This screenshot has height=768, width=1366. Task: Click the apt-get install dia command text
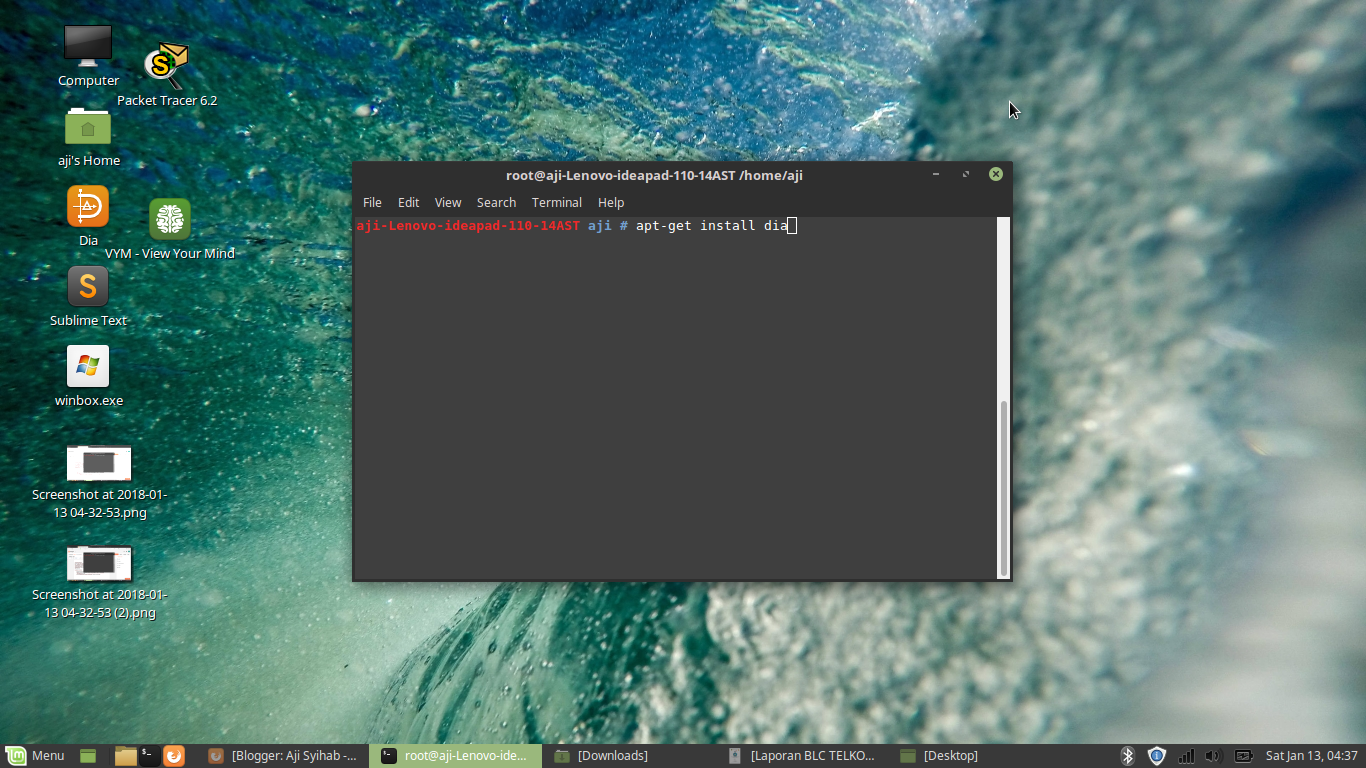point(711,226)
